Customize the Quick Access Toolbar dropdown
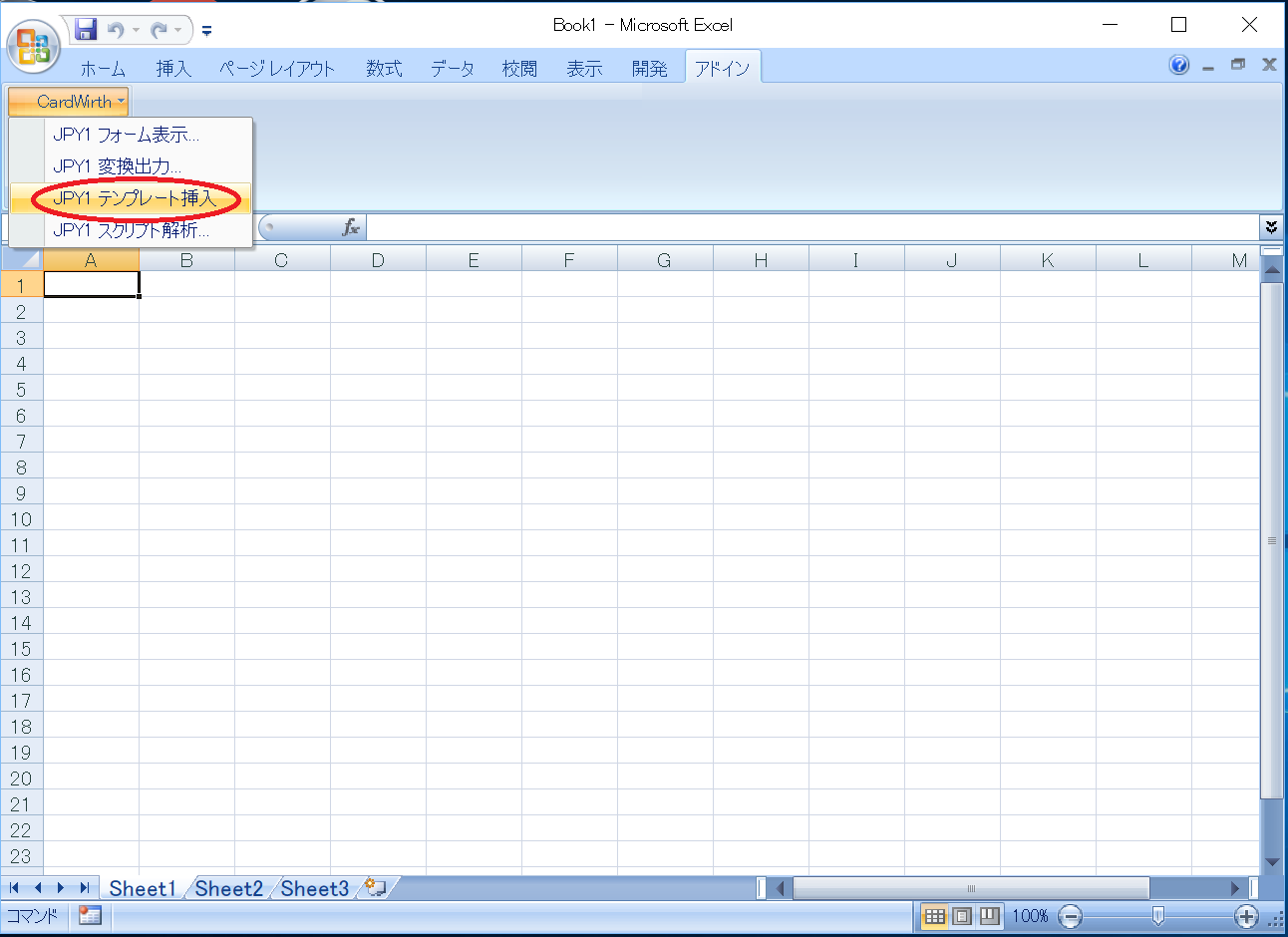The width and height of the screenshot is (1288, 937). tap(206, 31)
